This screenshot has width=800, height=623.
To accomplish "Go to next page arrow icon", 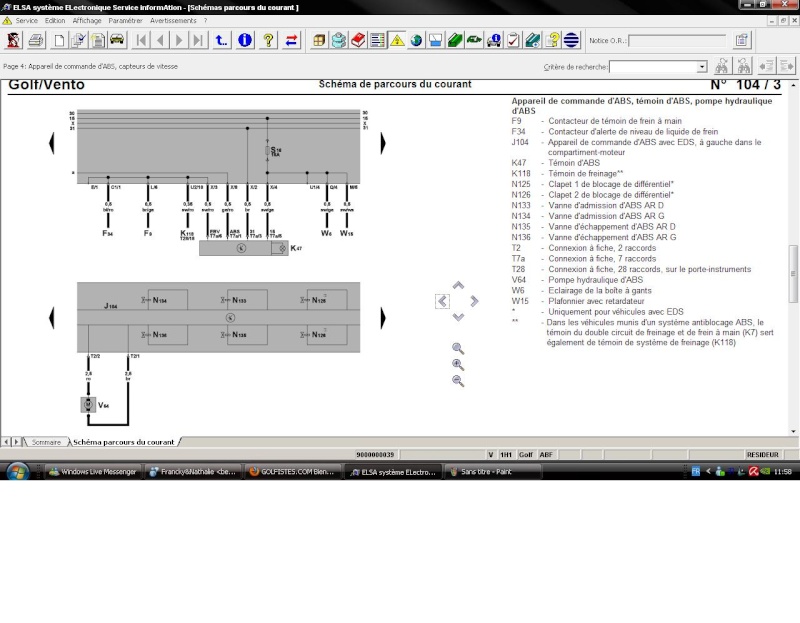I will point(179,40).
